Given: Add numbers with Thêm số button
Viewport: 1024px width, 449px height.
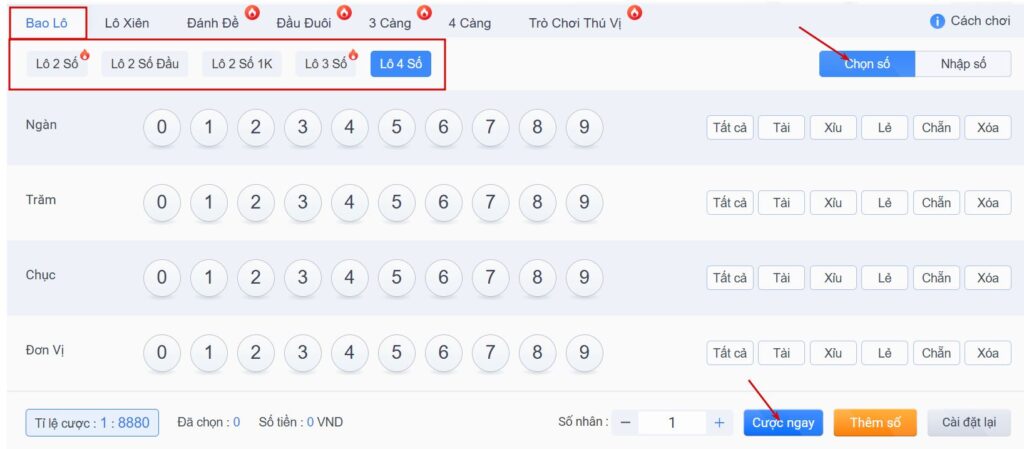Looking at the screenshot, I should [875, 423].
